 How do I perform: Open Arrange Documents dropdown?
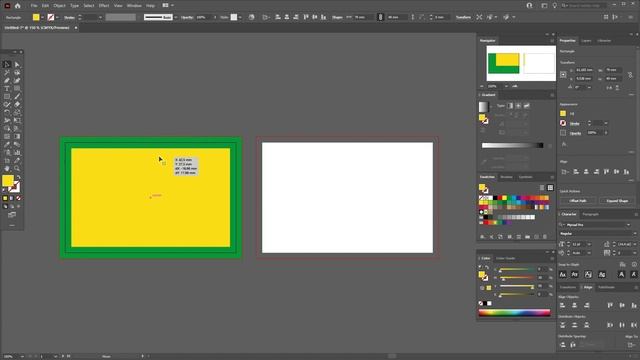[168, 6]
